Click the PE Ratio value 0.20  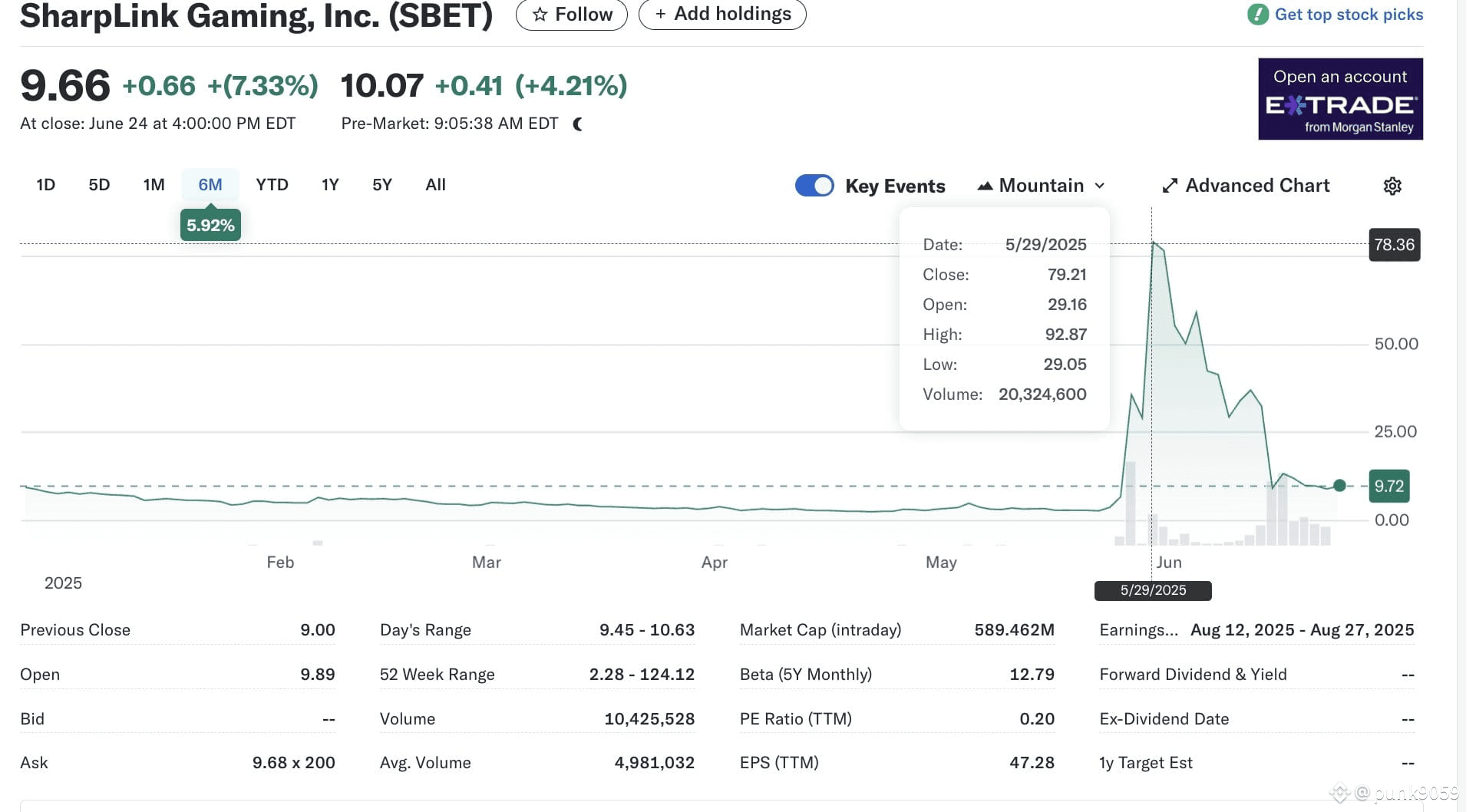(x=1037, y=719)
